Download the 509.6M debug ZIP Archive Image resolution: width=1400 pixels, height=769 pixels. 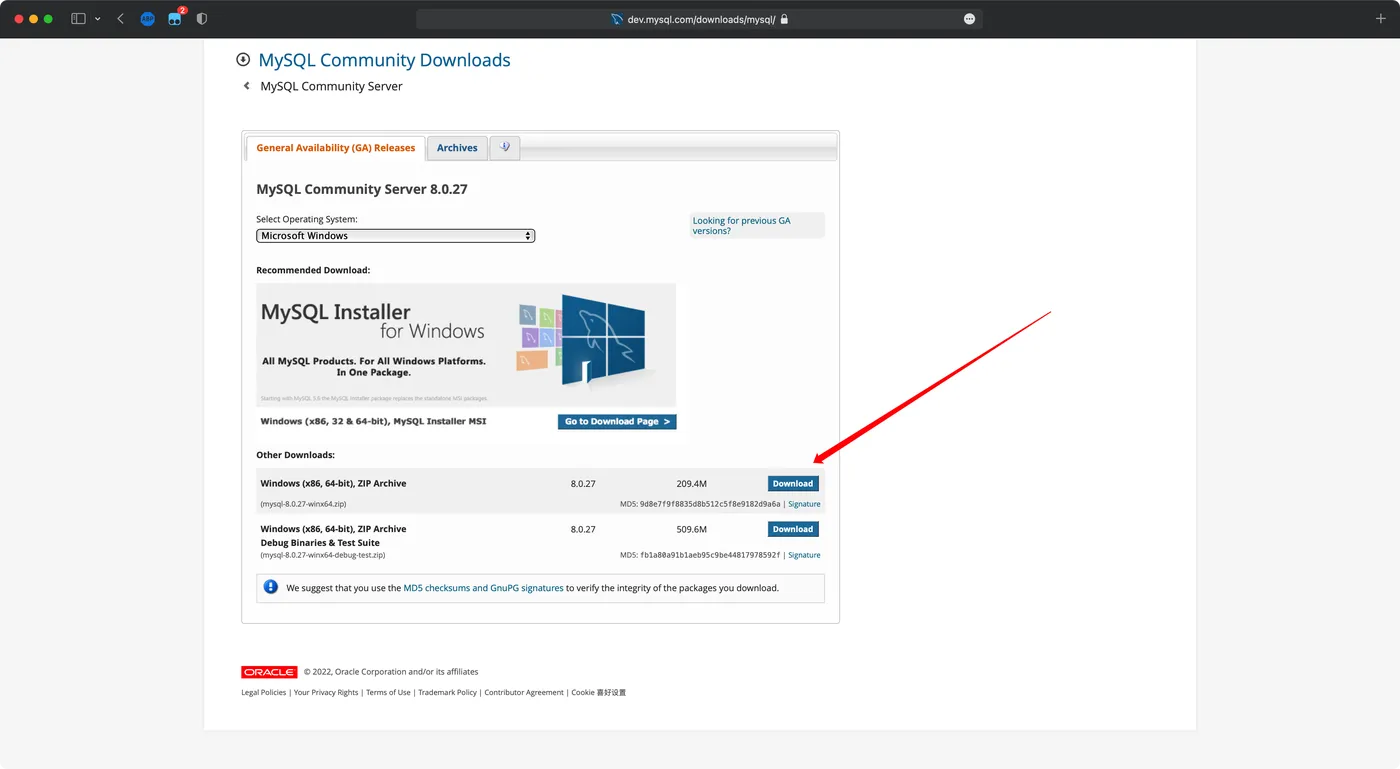pos(793,529)
